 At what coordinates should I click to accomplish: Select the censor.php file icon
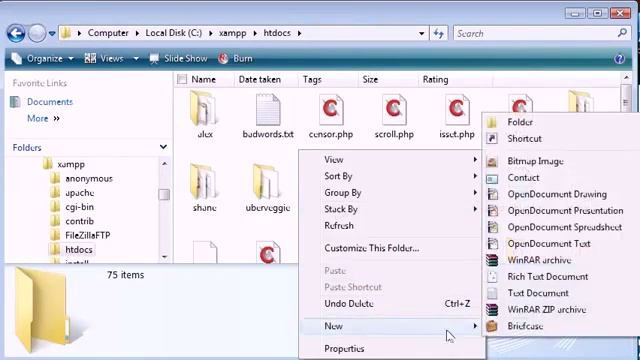pyautogui.click(x=331, y=109)
